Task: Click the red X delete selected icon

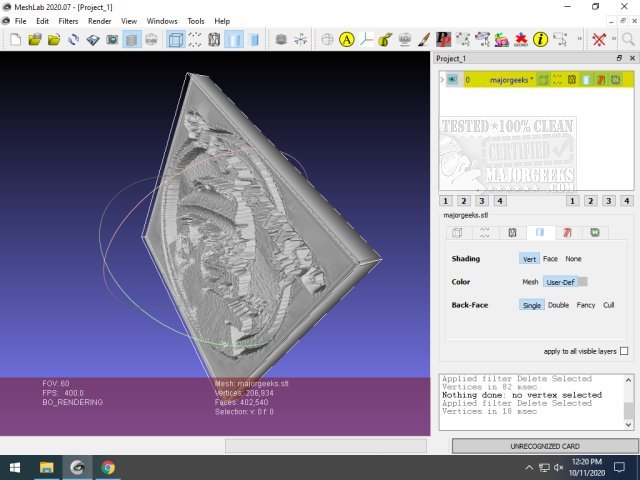Action: pos(599,40)
